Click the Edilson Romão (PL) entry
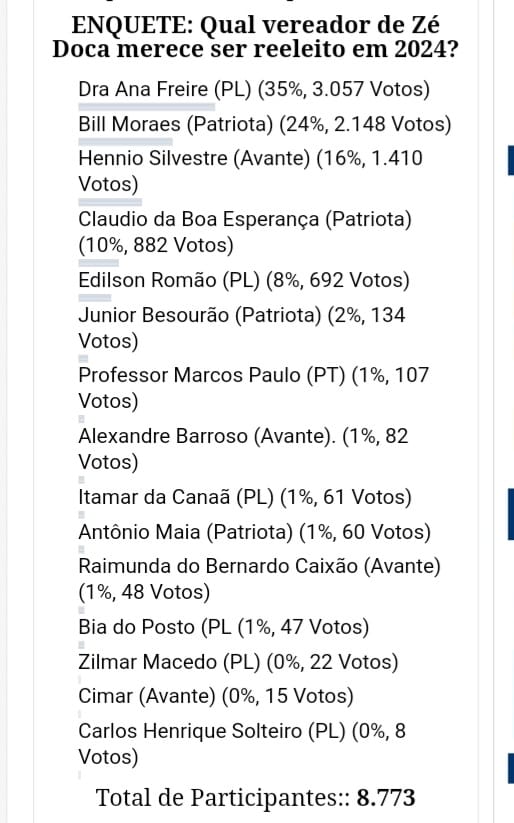The width and height of the screenshot is (514, 823). coord(244,280)
